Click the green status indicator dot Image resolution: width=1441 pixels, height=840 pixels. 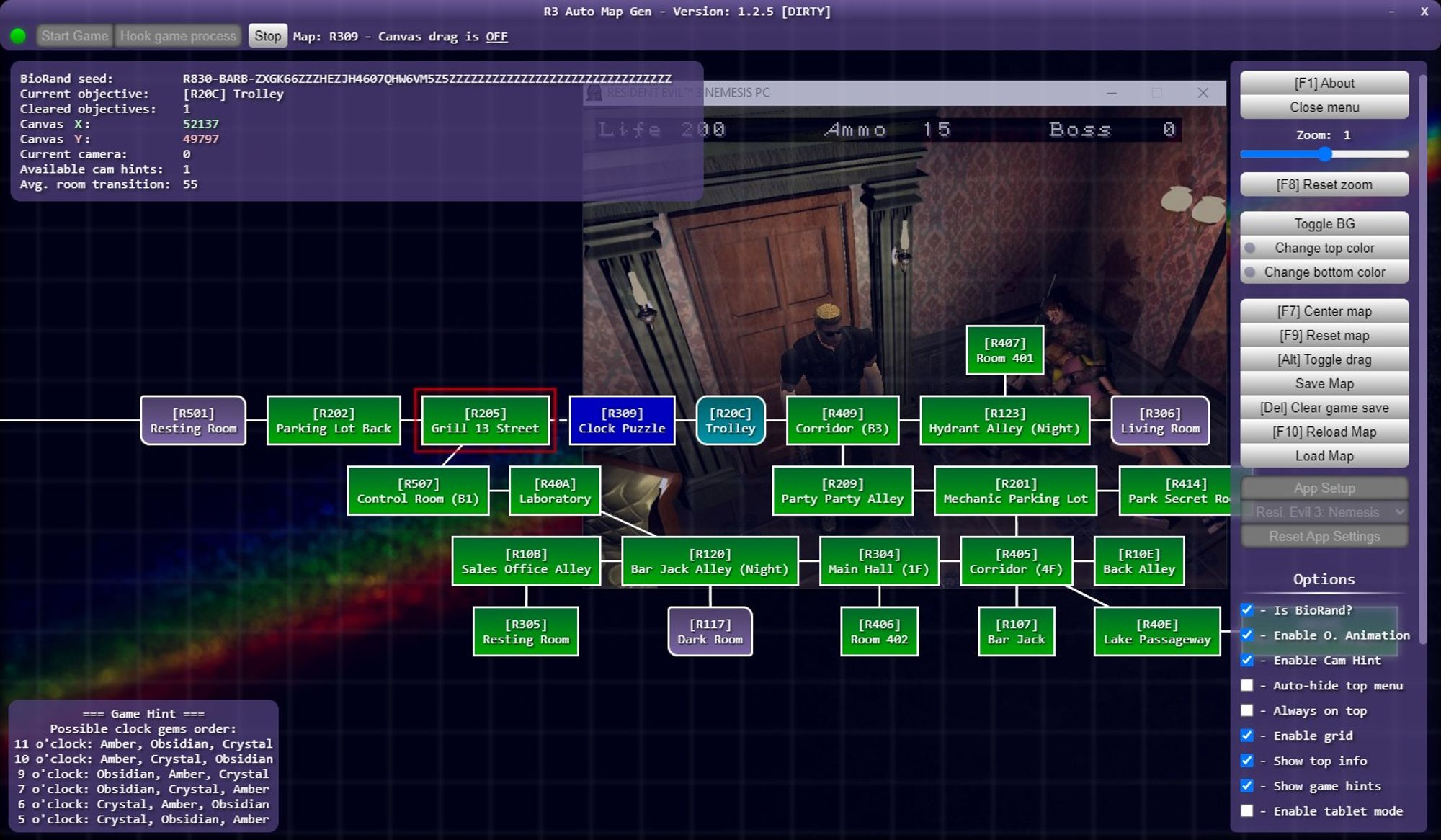pyautogui.click(x=18, y=35)
